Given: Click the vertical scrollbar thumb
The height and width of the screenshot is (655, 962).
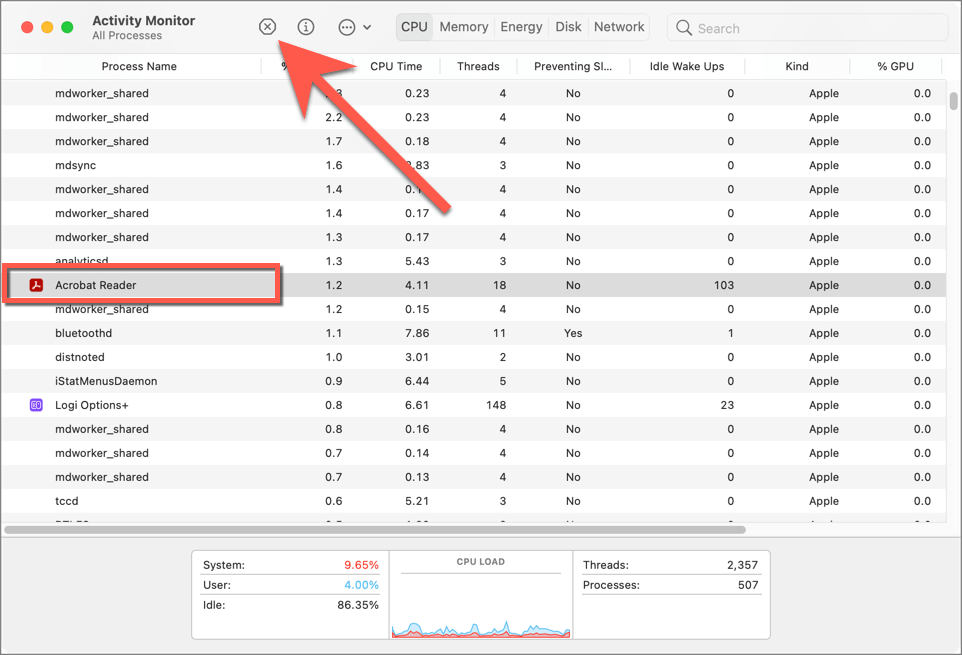Looking at the screenshot, I should (952, 101).
